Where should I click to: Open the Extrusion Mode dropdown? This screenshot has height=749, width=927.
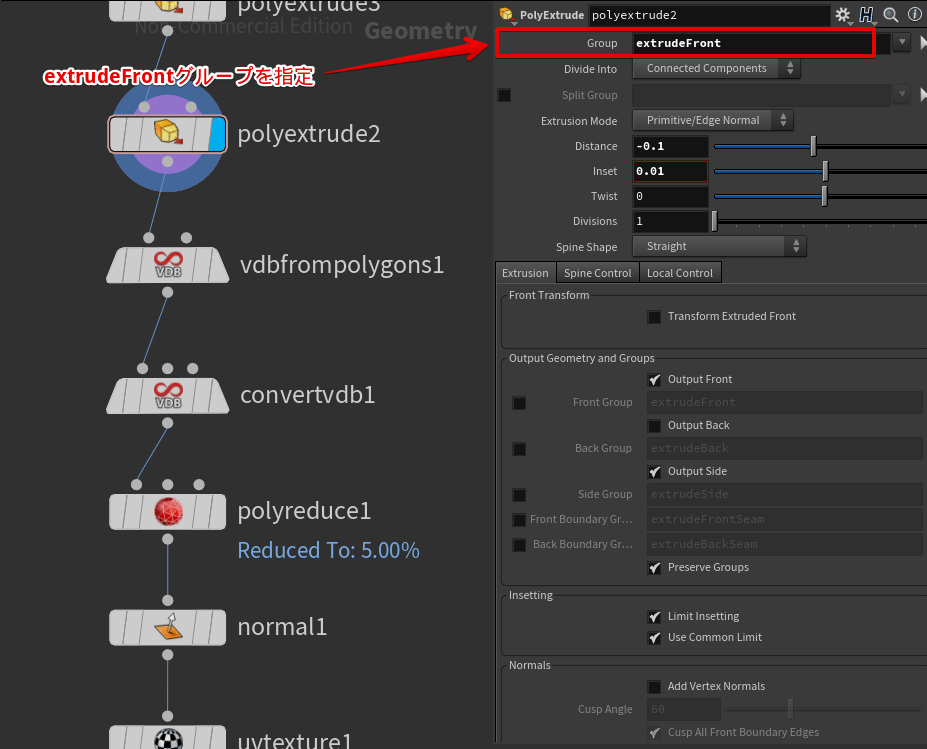point(713,120)
